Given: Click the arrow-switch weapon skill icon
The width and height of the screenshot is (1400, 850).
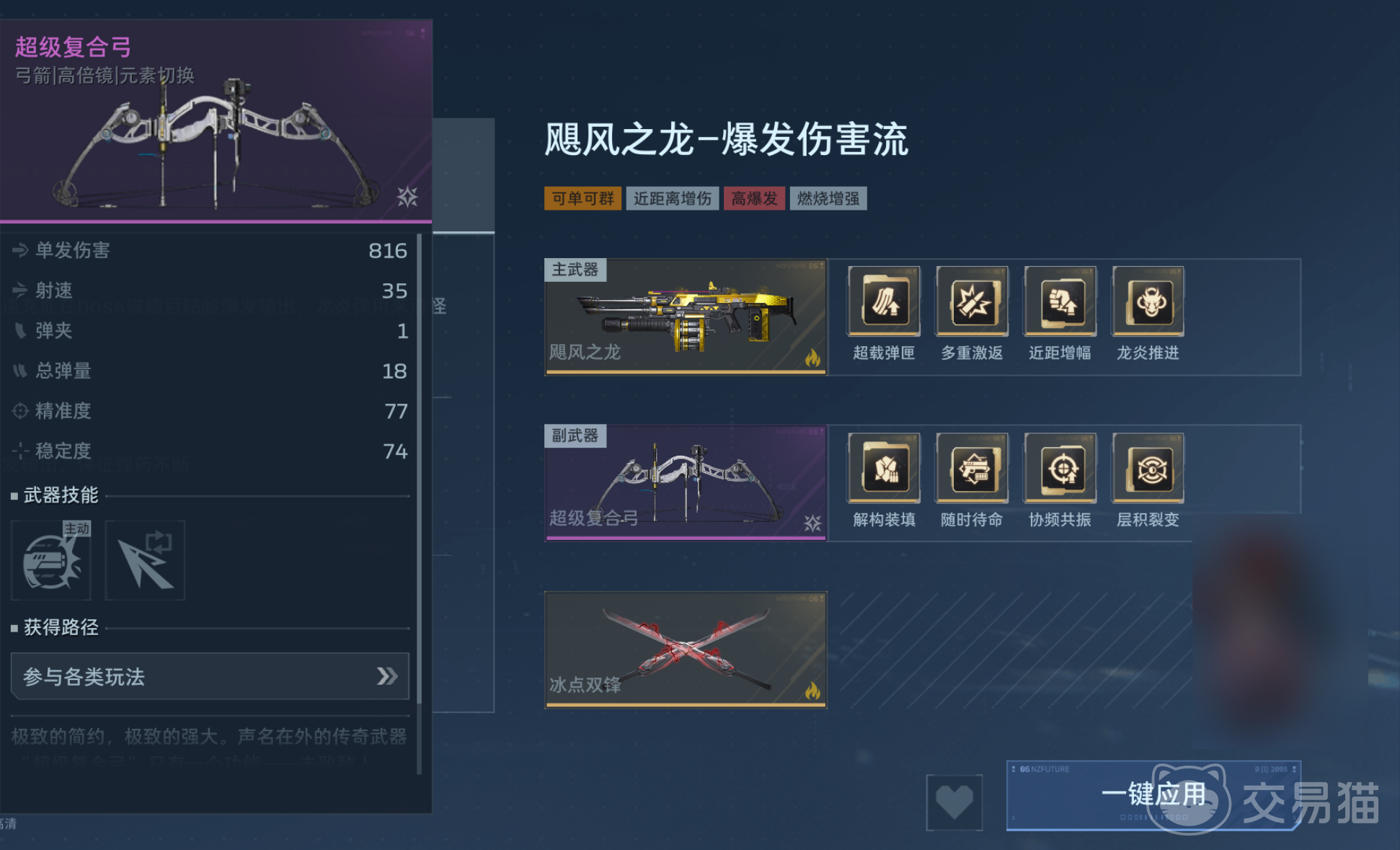Looking at the screenshot, I should coord(145,560).
